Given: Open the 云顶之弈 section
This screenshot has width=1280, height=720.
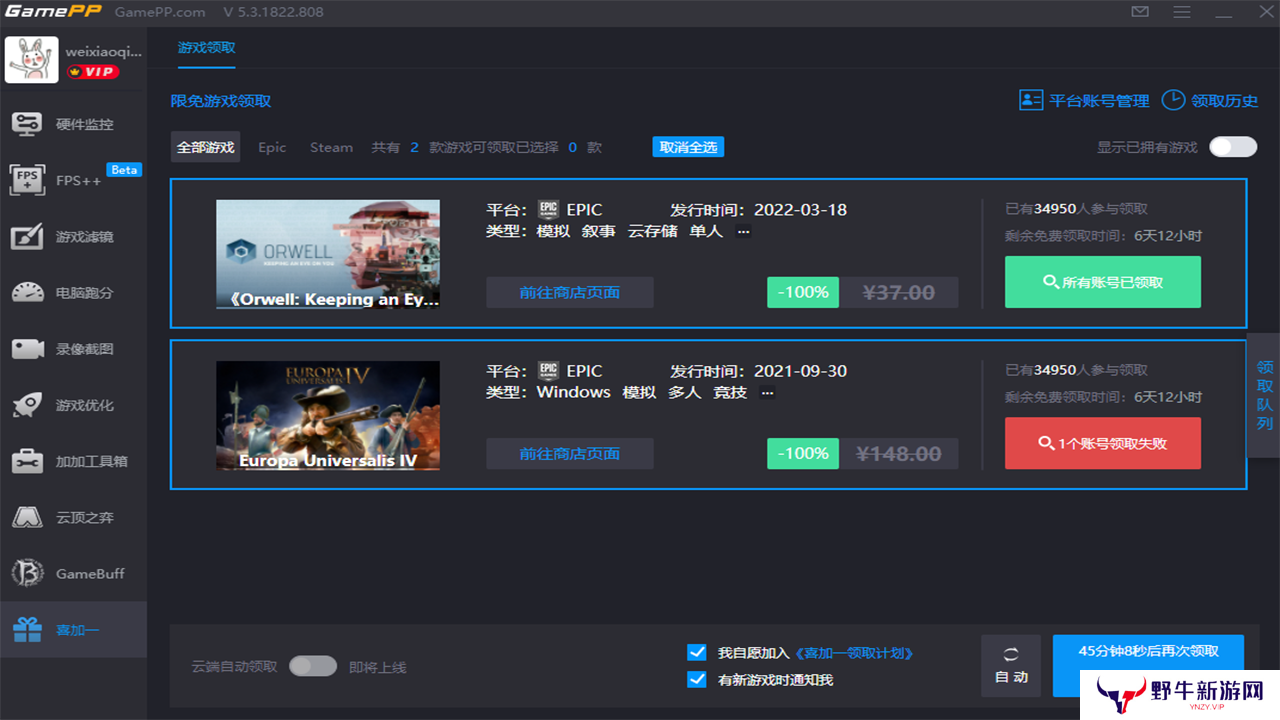Looking at the screenshot, I should point(73,517).
